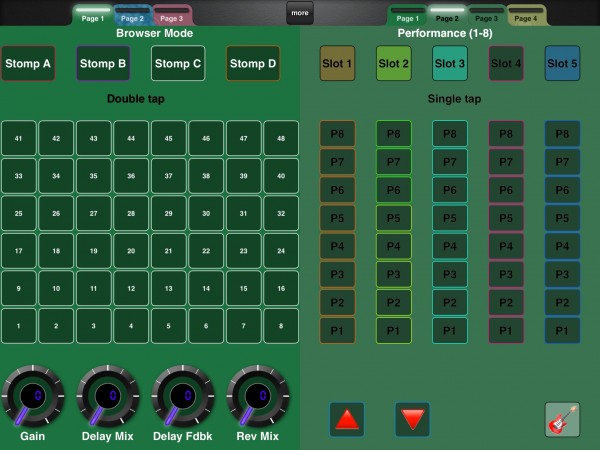Viewport: 600px width, 450px height.
Task: Click the Delay Mix knob
Action: 108,396
